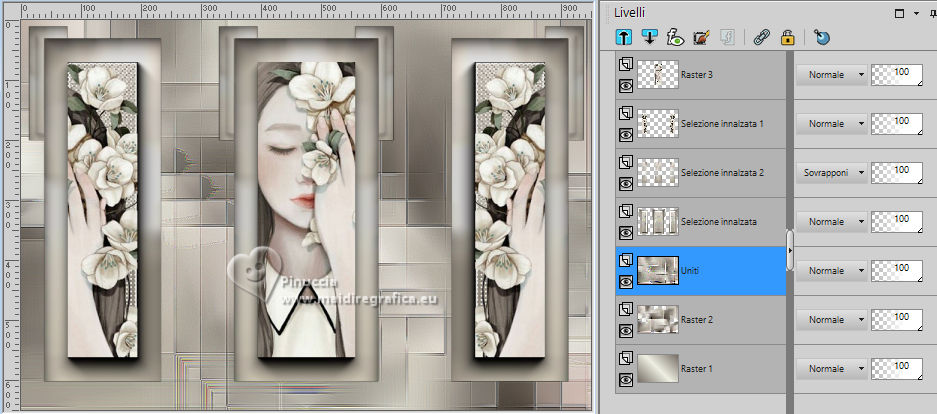Select the Raster 3 layer name

pos(697,75)
